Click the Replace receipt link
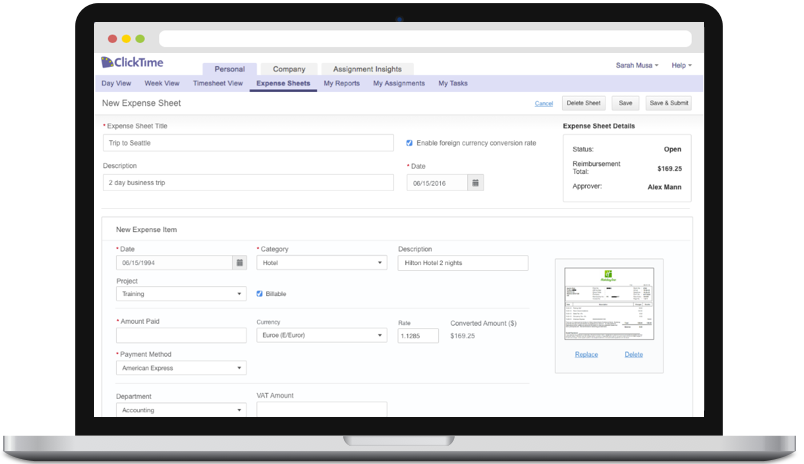The height and width of the screenshot is (464, 804). click(x=586, y=355)
